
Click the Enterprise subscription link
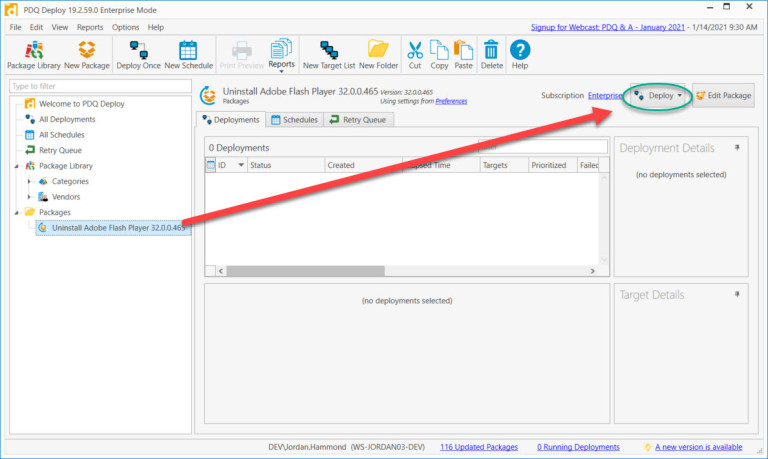tap(605, 96)
